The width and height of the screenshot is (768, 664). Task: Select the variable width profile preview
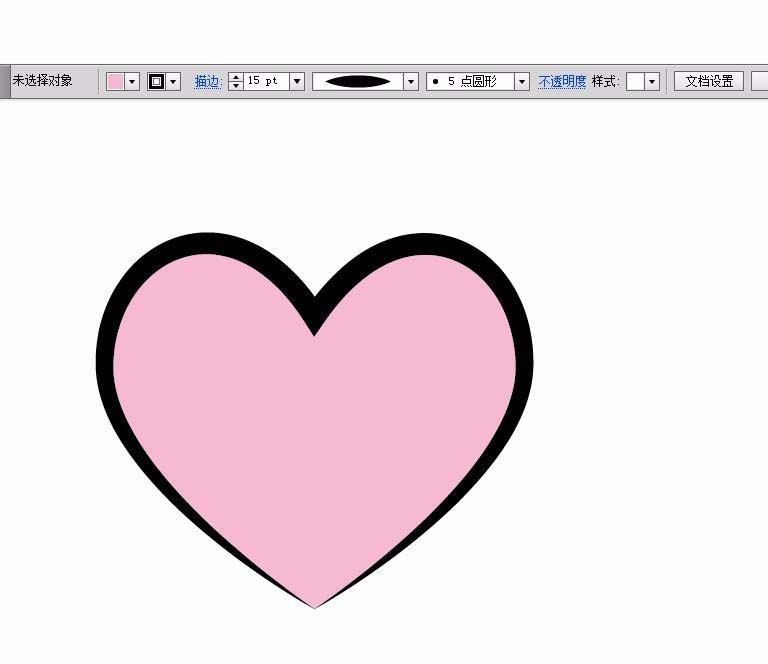pos(358,81)
